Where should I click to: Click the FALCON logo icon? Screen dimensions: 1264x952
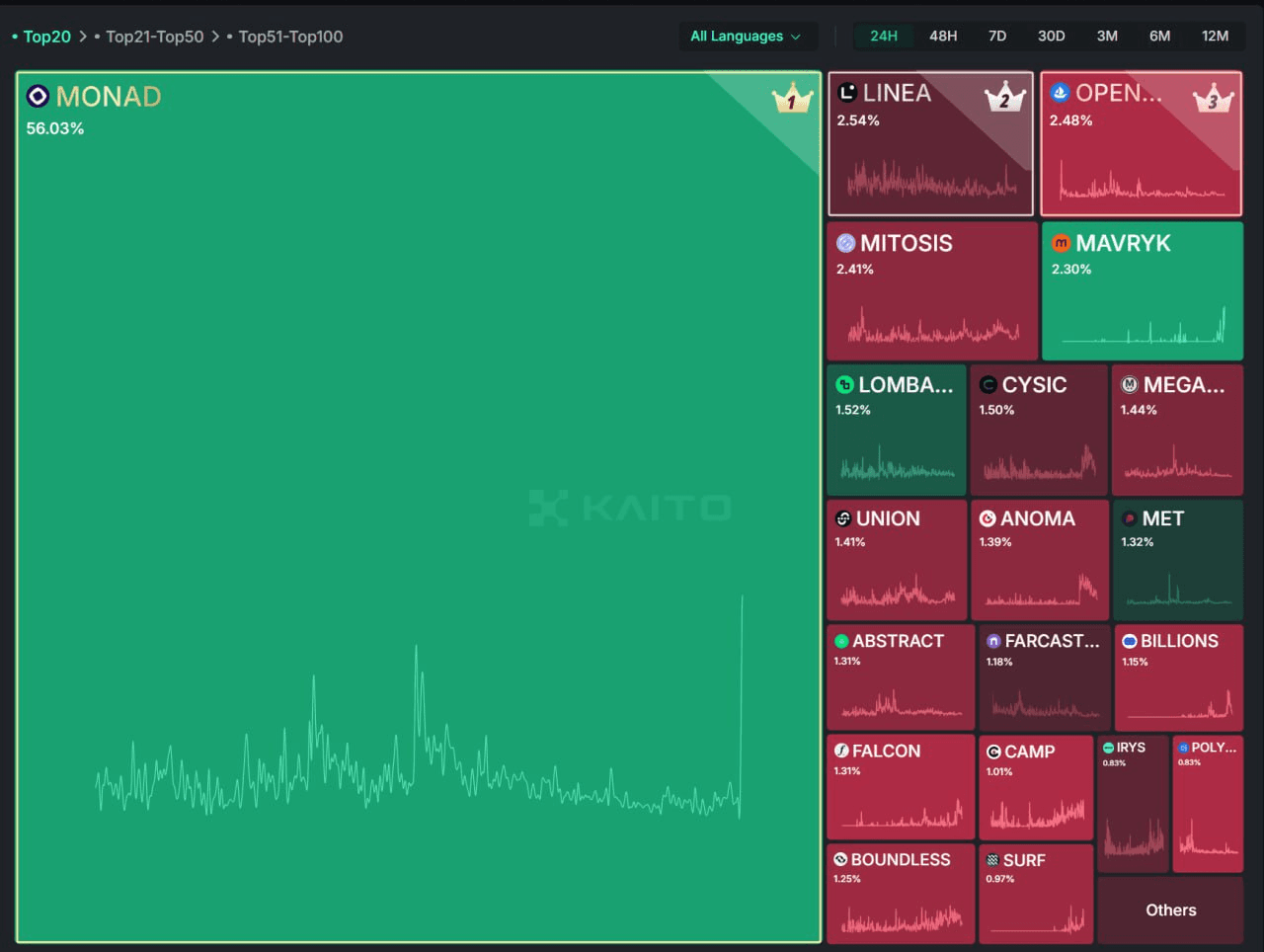(841, 751)
